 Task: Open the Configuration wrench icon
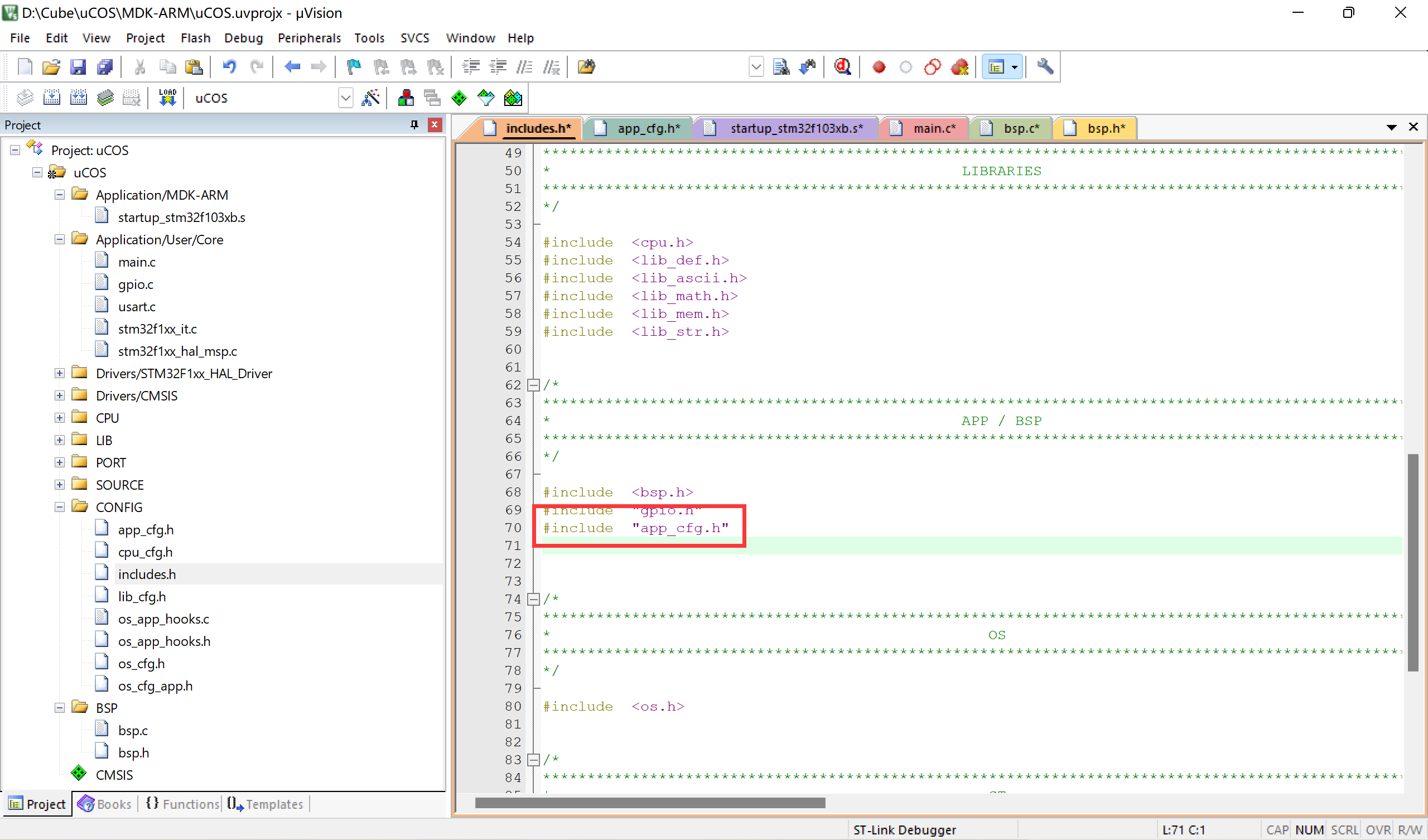click(x=1045, y=67)
